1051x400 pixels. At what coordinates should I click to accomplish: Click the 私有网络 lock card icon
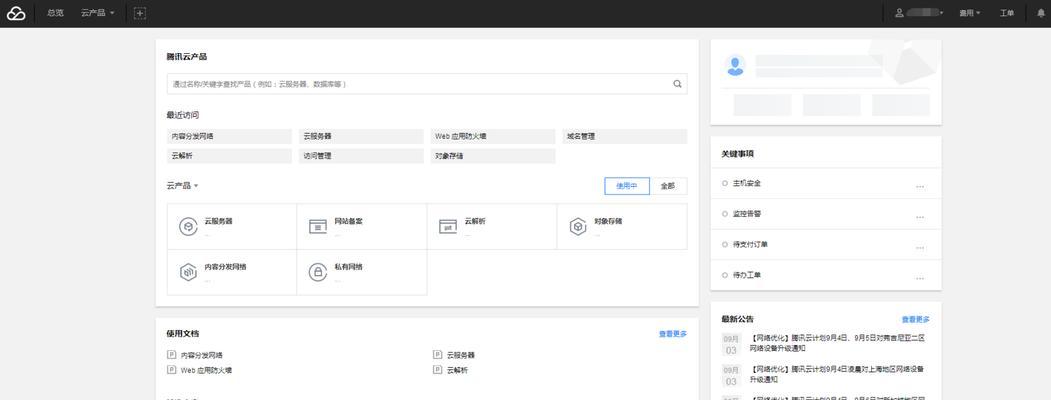tap(318, 272)
